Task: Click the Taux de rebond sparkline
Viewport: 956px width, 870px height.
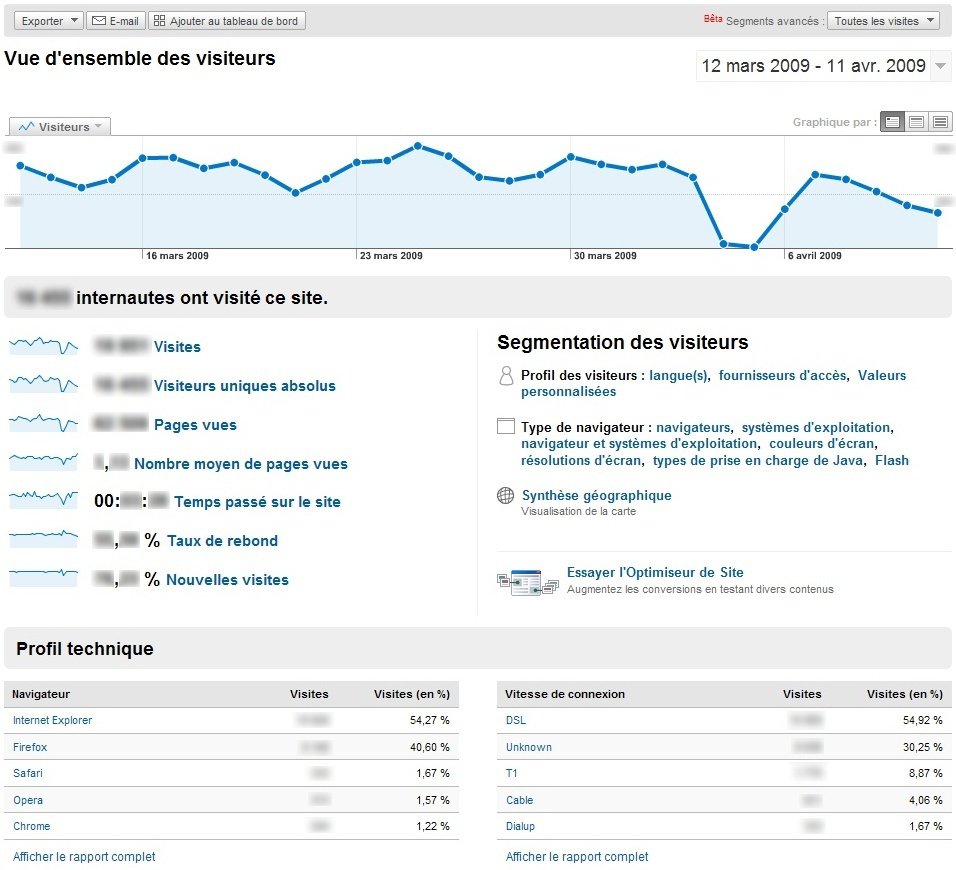Action: [x=43, y=540]
